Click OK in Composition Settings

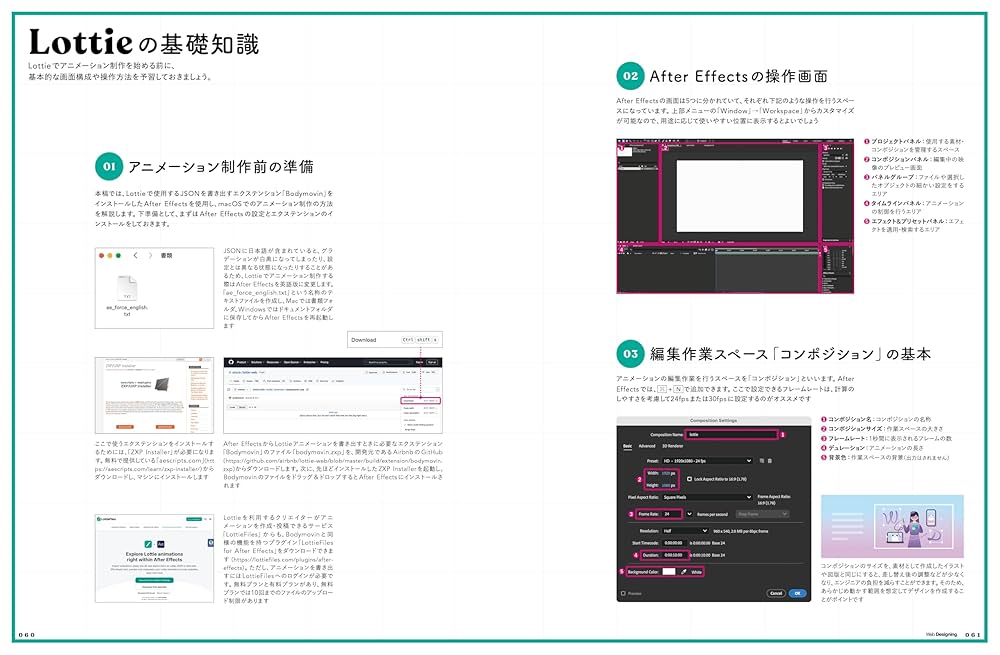click(x=798, y=593)
